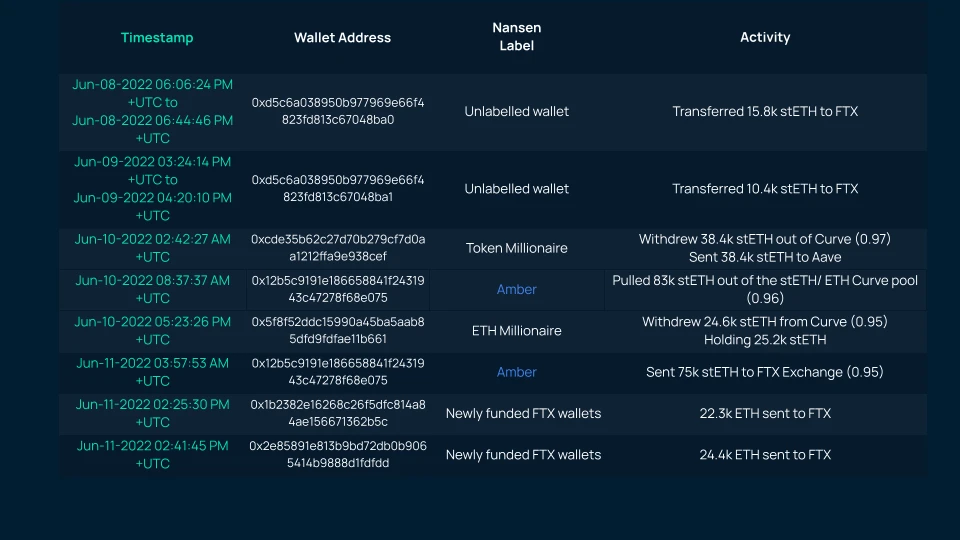This screenshot has height=540, width=960.
Task: Select wallet address starting 0xcde35b62
Action: (x=338, y=247)
